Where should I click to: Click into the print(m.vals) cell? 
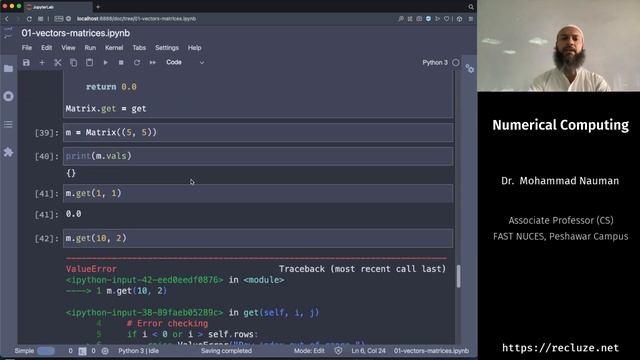[258, 156]
